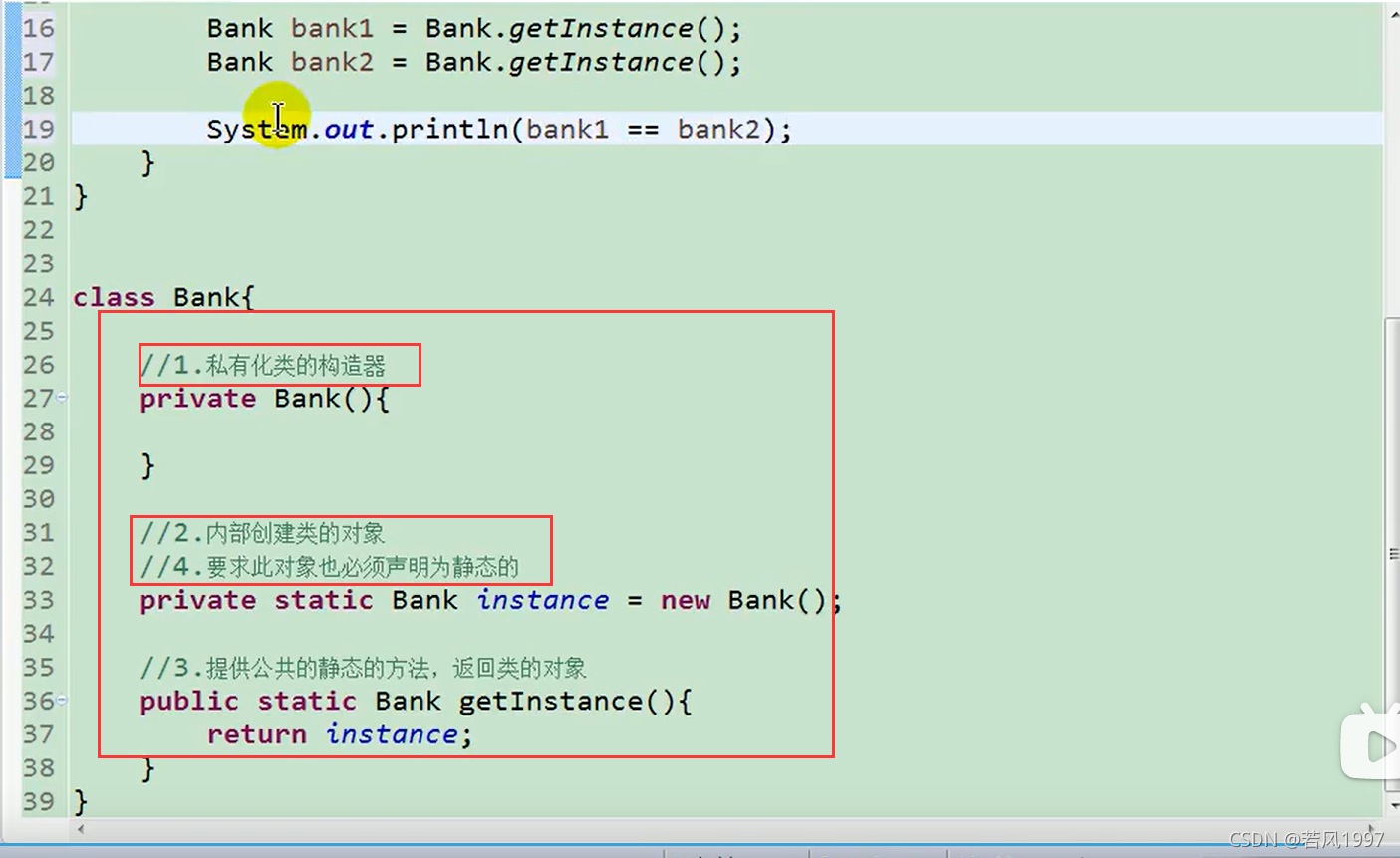Click the 'new' keyword on line 33
Screen dimensions: 1400x858
(686, 601)
